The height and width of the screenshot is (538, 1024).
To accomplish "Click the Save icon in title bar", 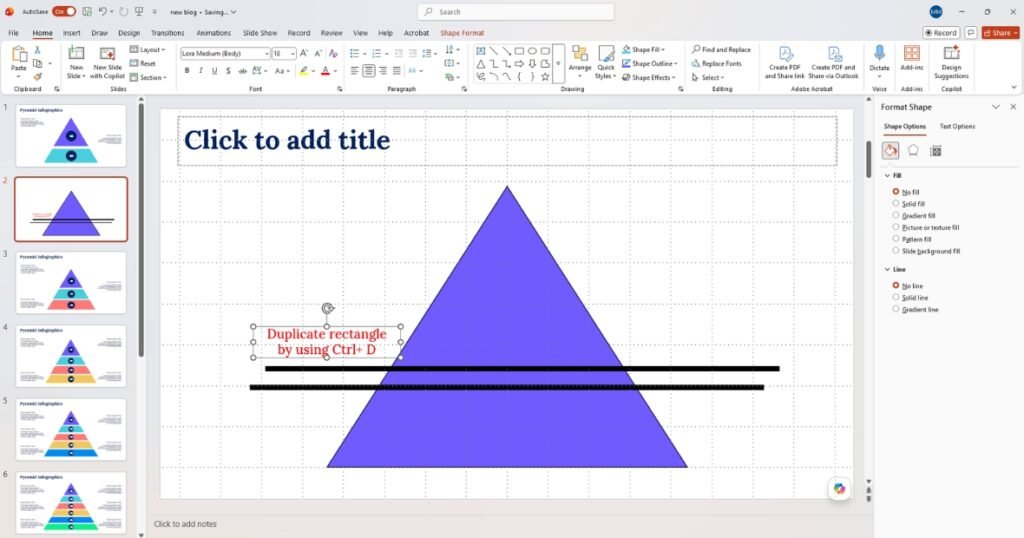I will pyautogui.click(x=87, y=12).
